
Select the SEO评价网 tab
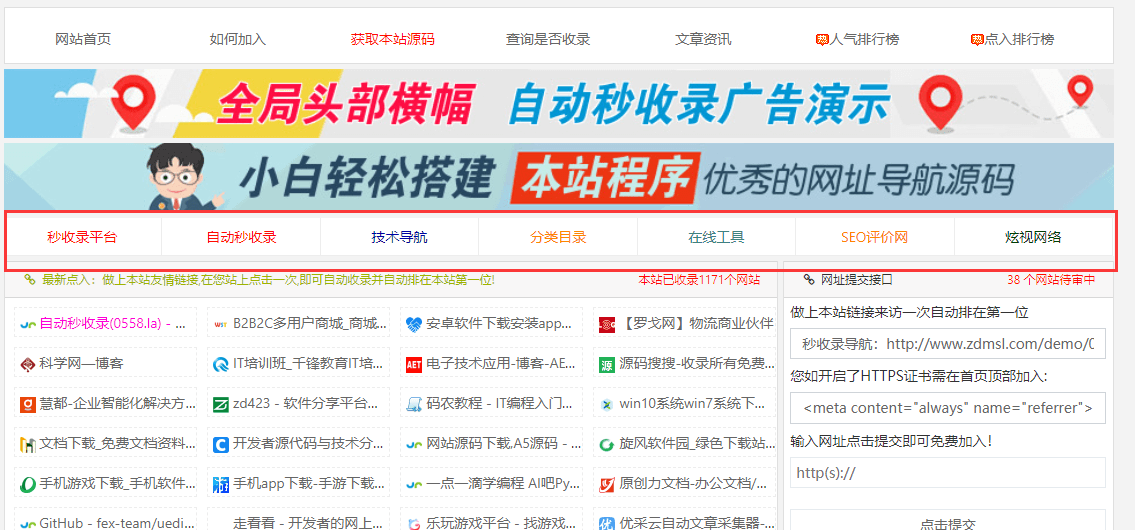pyautogui.click(x=874, y=238)
